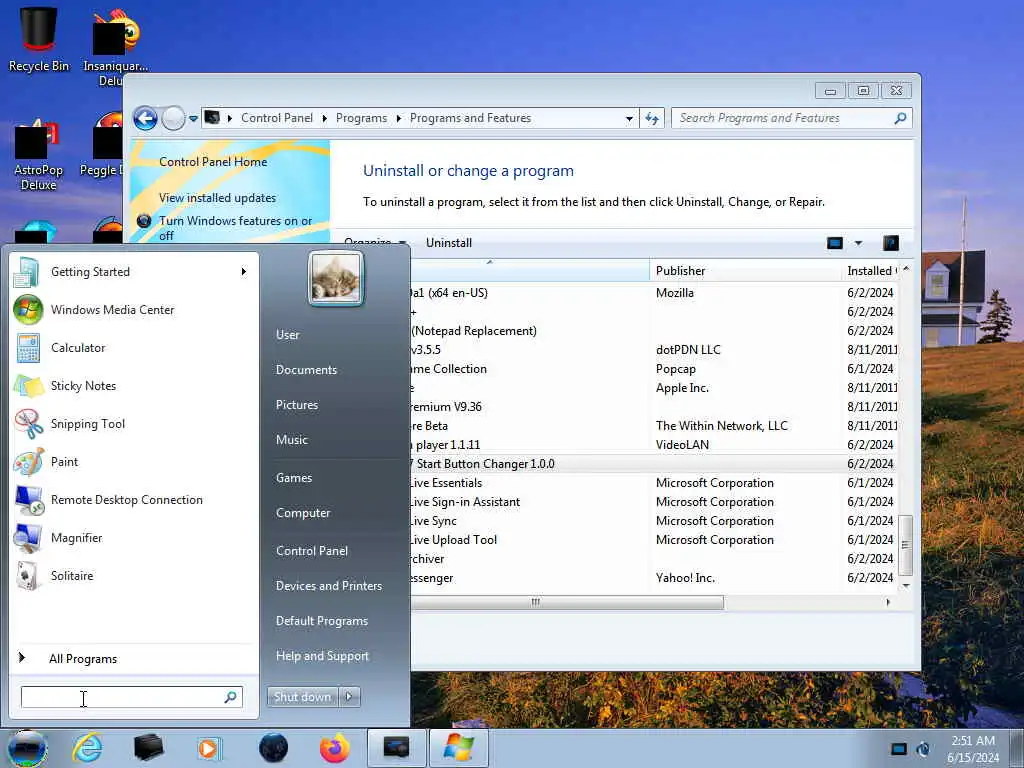The image size is (1024, 768).
Task: Open View installed updates link
Action: (217, 198)
